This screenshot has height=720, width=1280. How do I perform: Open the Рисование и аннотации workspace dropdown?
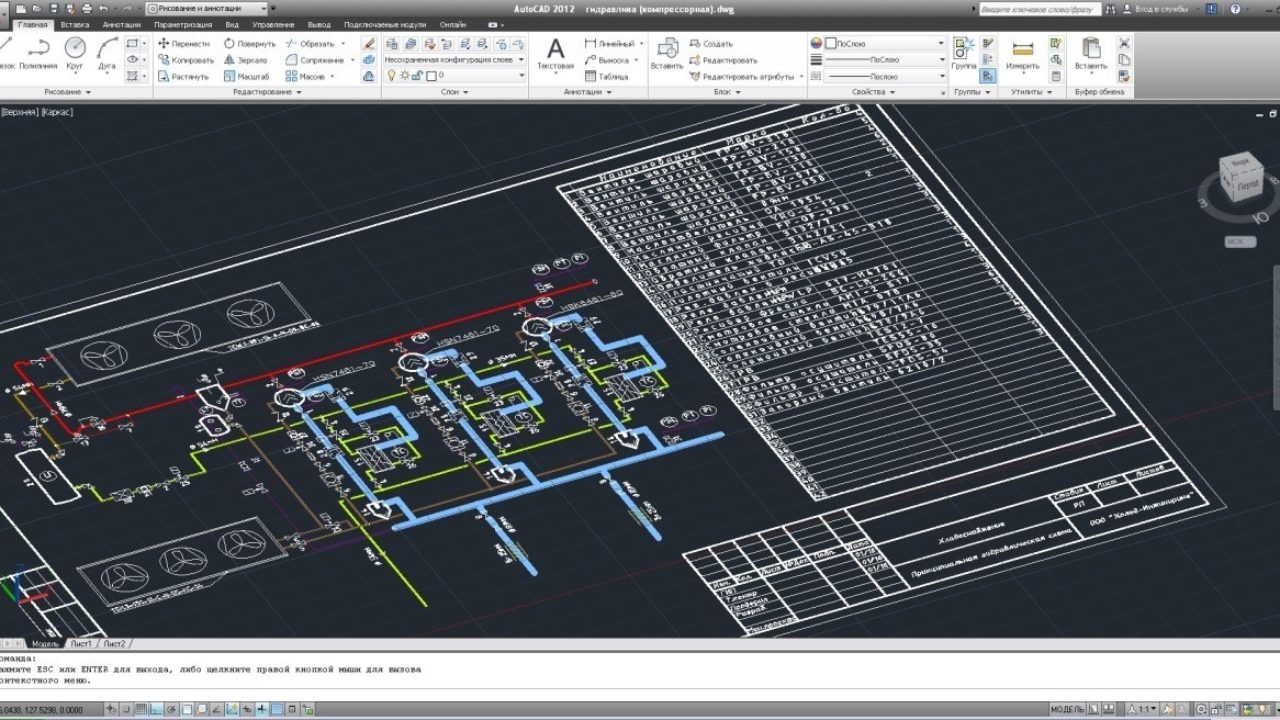pyautogui.click(x=207, y=8)
